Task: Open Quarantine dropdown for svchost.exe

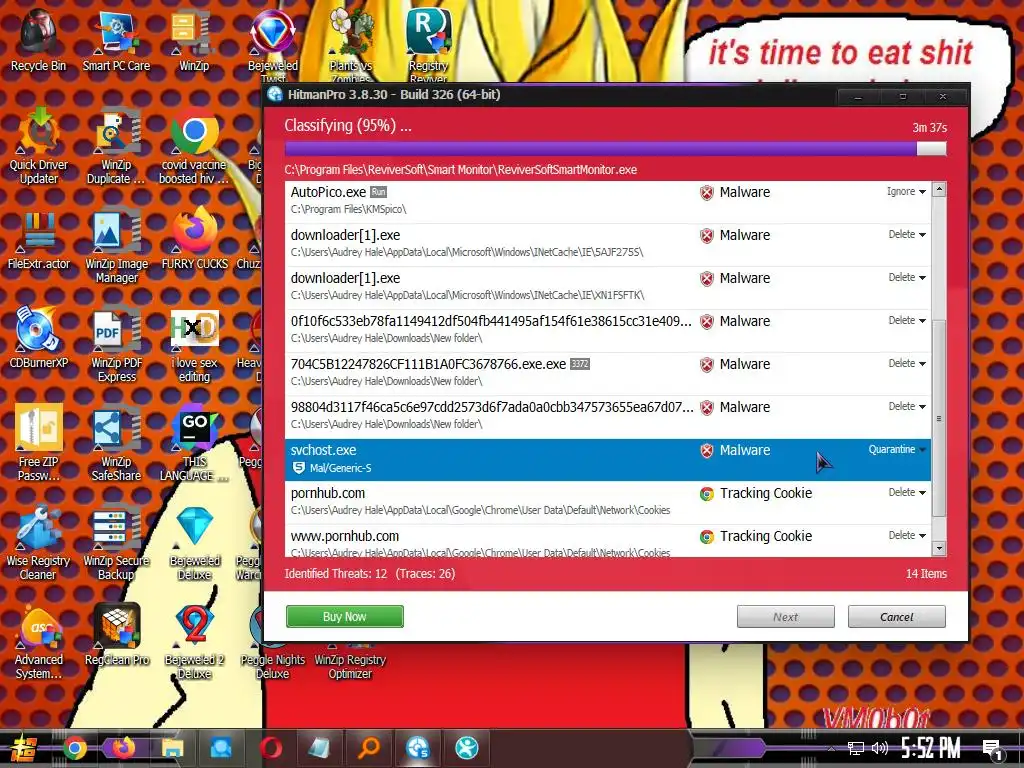Action: (x=897, y=449)
